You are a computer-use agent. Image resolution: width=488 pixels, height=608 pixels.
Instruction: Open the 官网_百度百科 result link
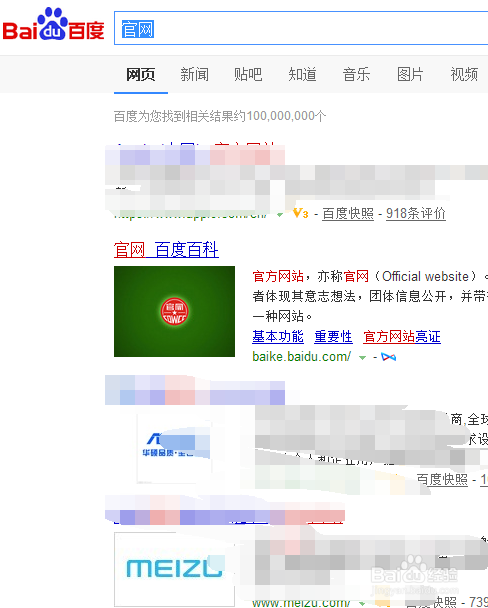coord(166,250)
